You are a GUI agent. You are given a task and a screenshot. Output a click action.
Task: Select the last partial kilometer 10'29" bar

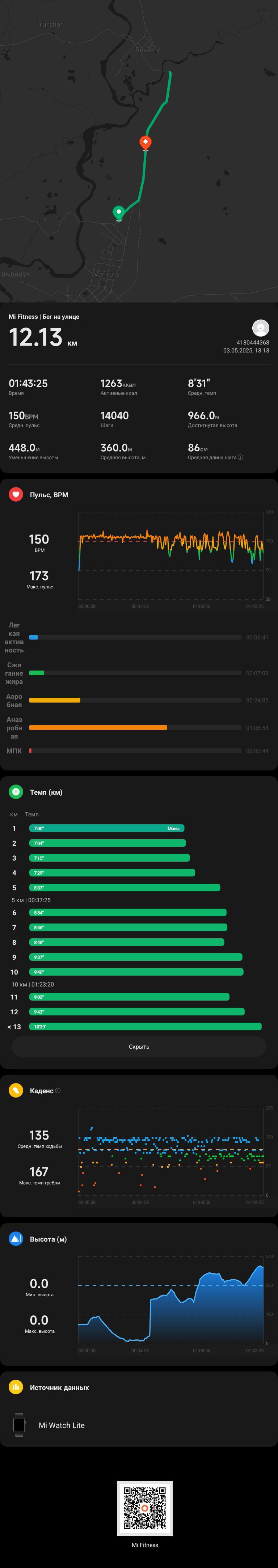[146, 1026]
